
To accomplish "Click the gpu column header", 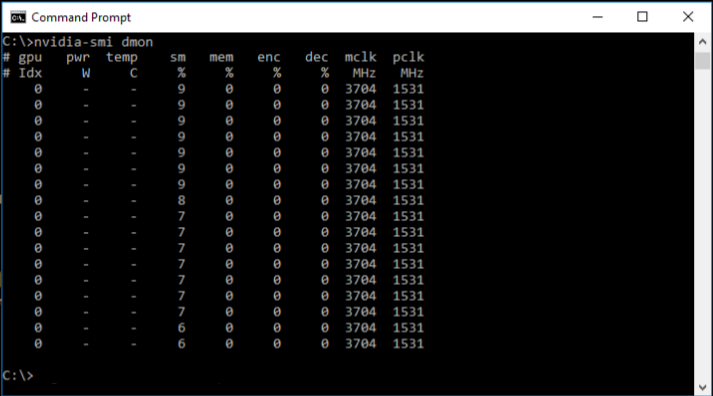I will 30,58.
